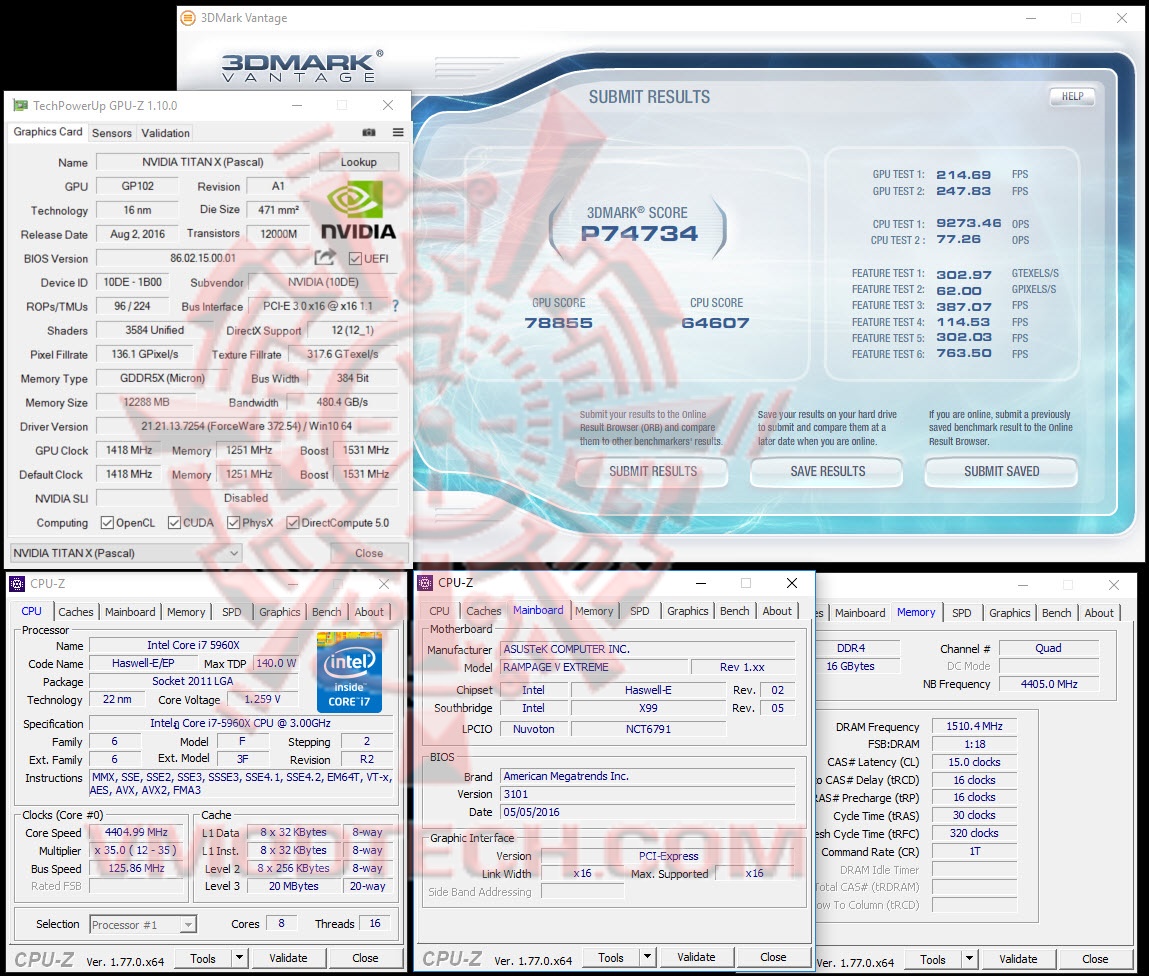
Task: Click the GPU-Z screenshot camera icon
Action: (369, 133)
